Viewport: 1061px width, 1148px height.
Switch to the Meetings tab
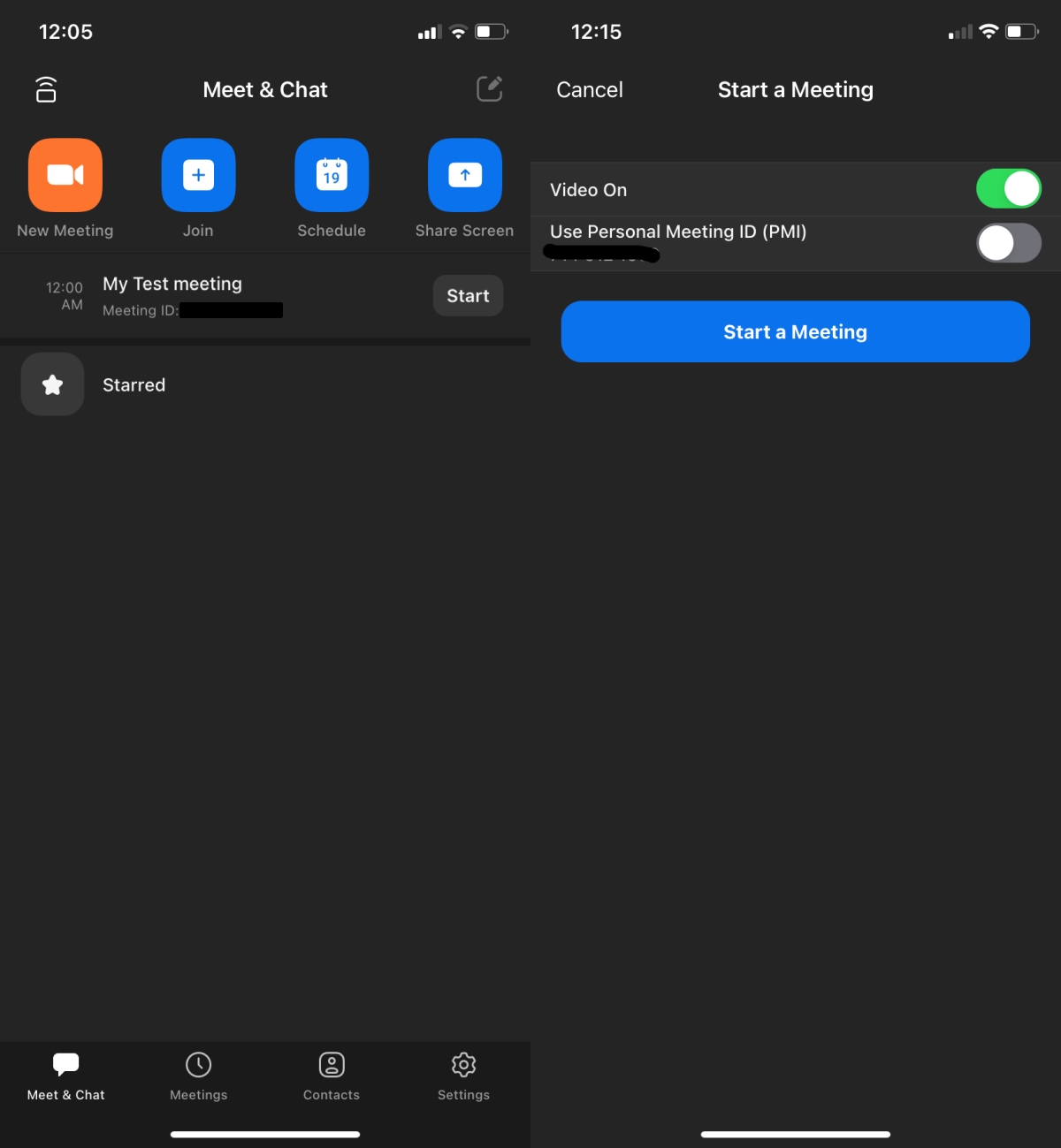(x=198, y=1076)
